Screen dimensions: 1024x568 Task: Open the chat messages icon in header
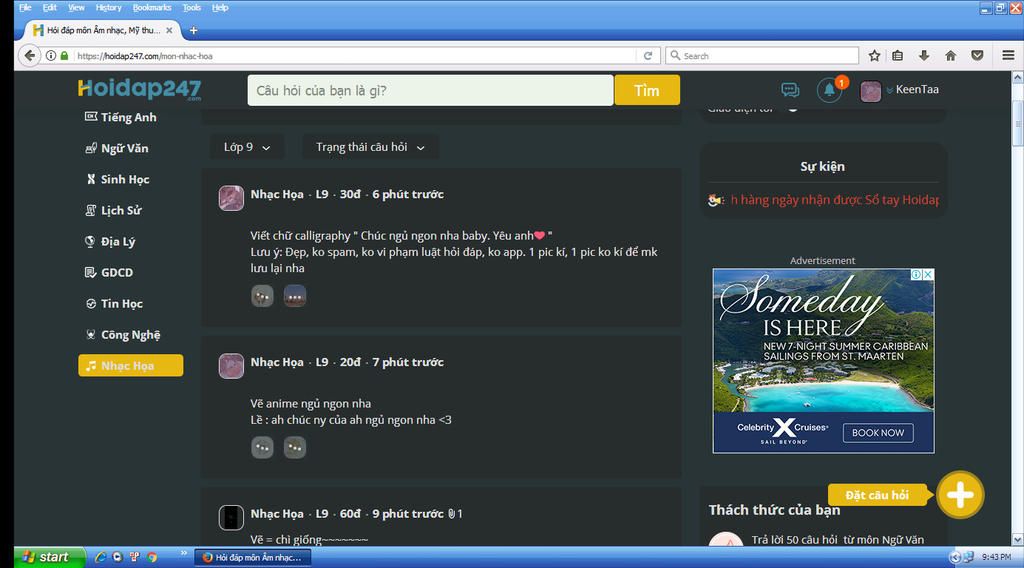coord(790,89)
